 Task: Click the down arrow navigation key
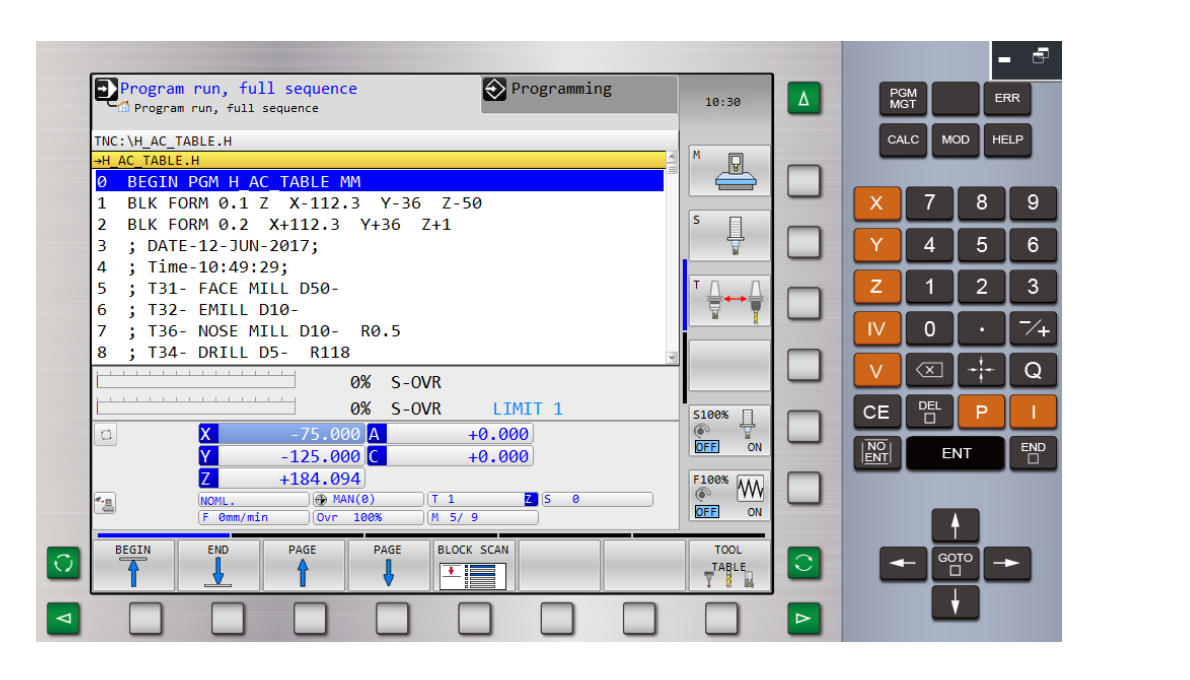pyautogui.click(x=955, y=603)
